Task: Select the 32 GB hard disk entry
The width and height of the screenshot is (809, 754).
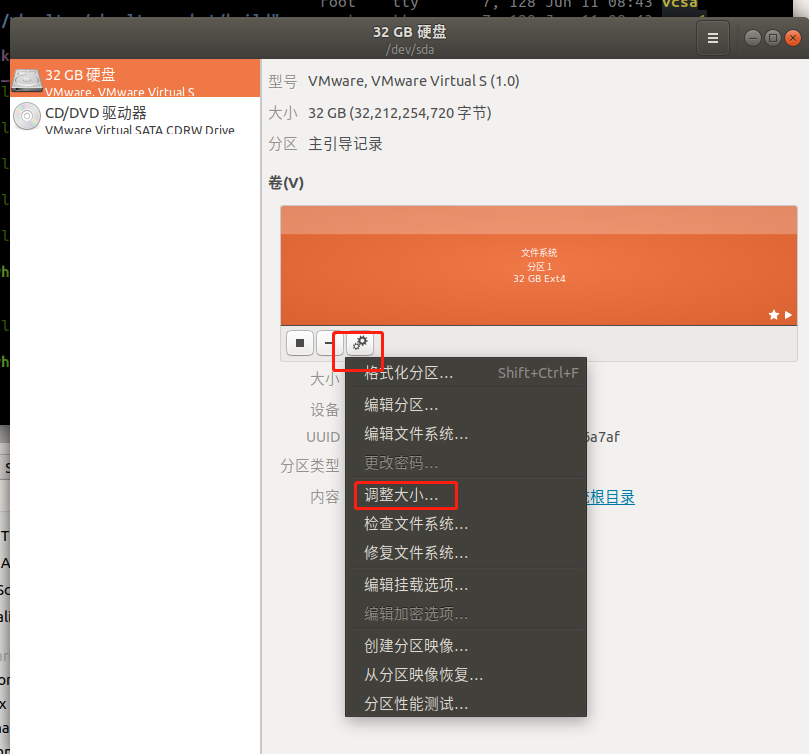Action: (135, 78)
